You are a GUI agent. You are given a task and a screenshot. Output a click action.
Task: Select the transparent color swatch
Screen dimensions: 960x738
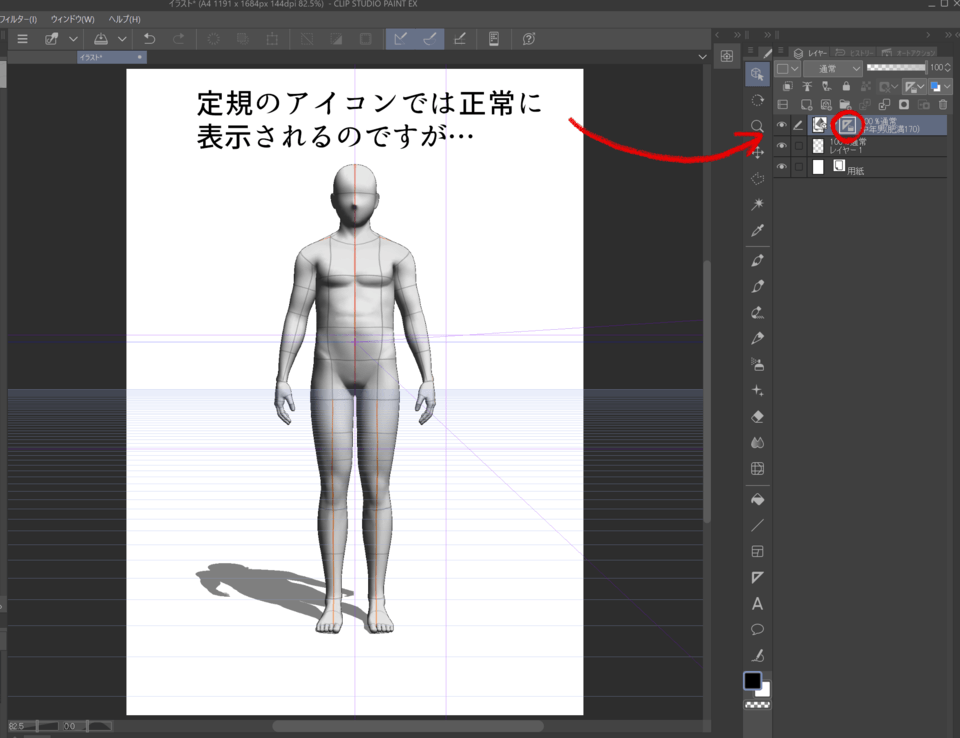tap(757, 706)
